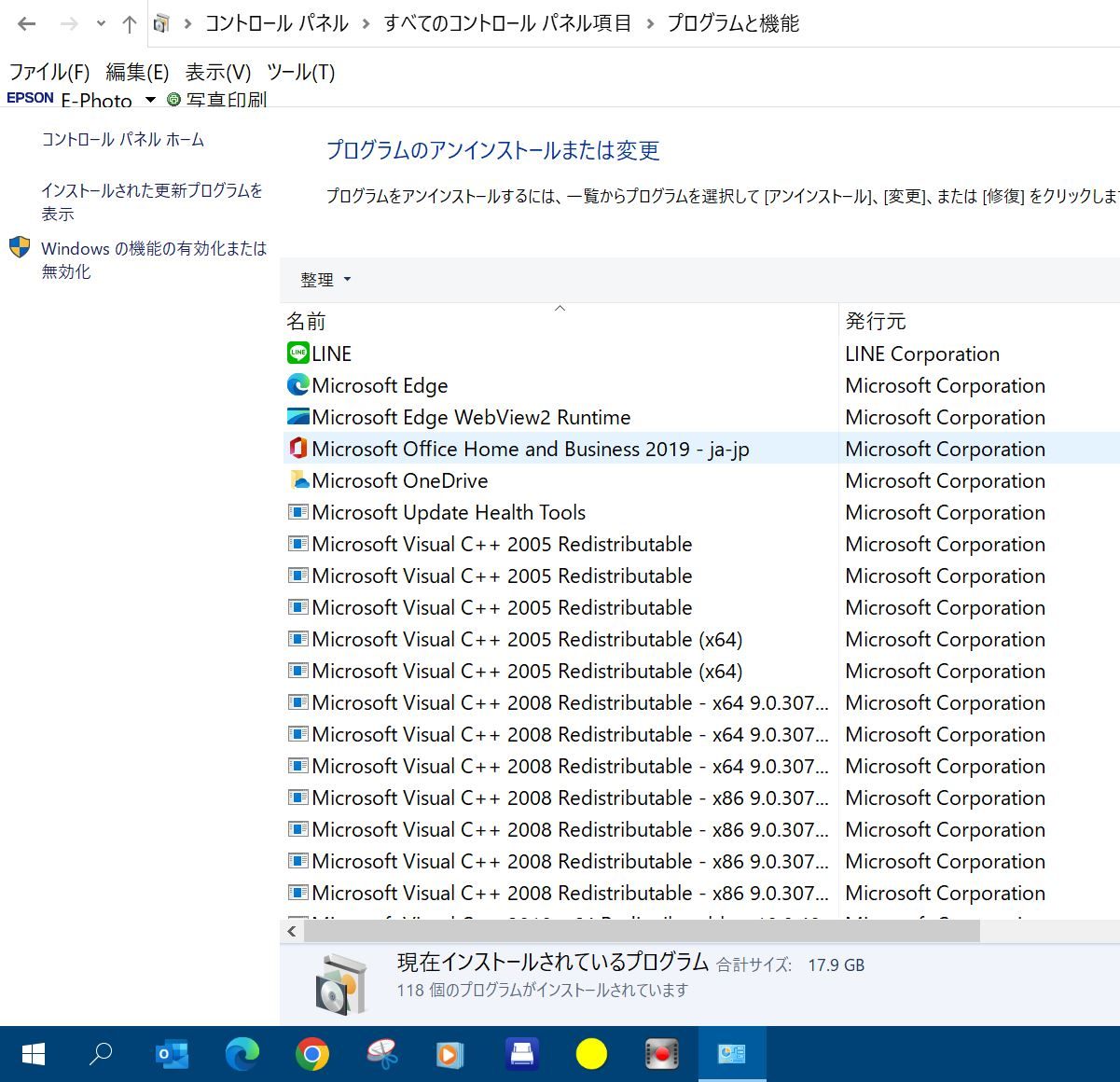
Task: Sort list by 発行元 column header
Action: (979, 321)
